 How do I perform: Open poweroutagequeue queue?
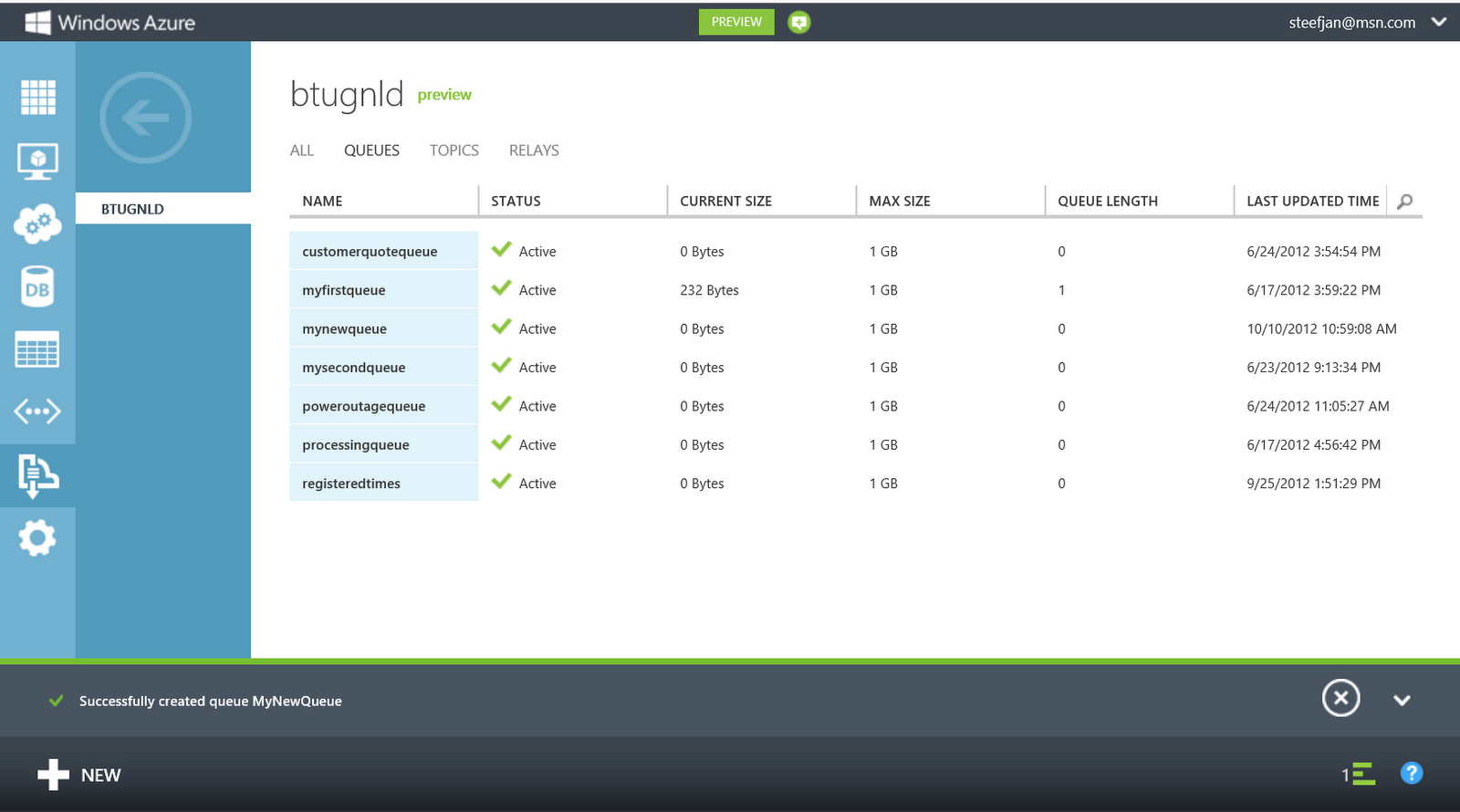[x=364, y=406]
